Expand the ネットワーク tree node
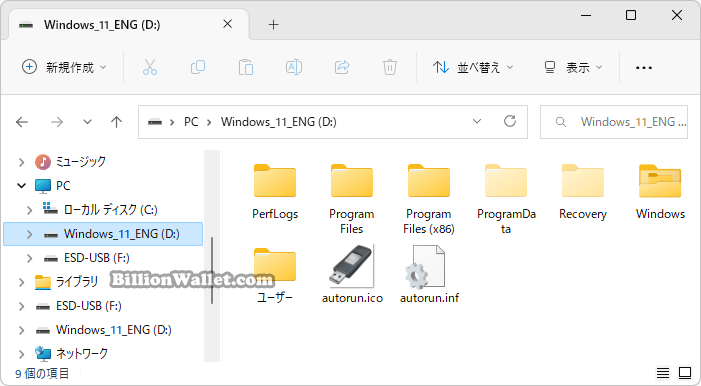This screenshot has width=701, height=386. point(21,354)
